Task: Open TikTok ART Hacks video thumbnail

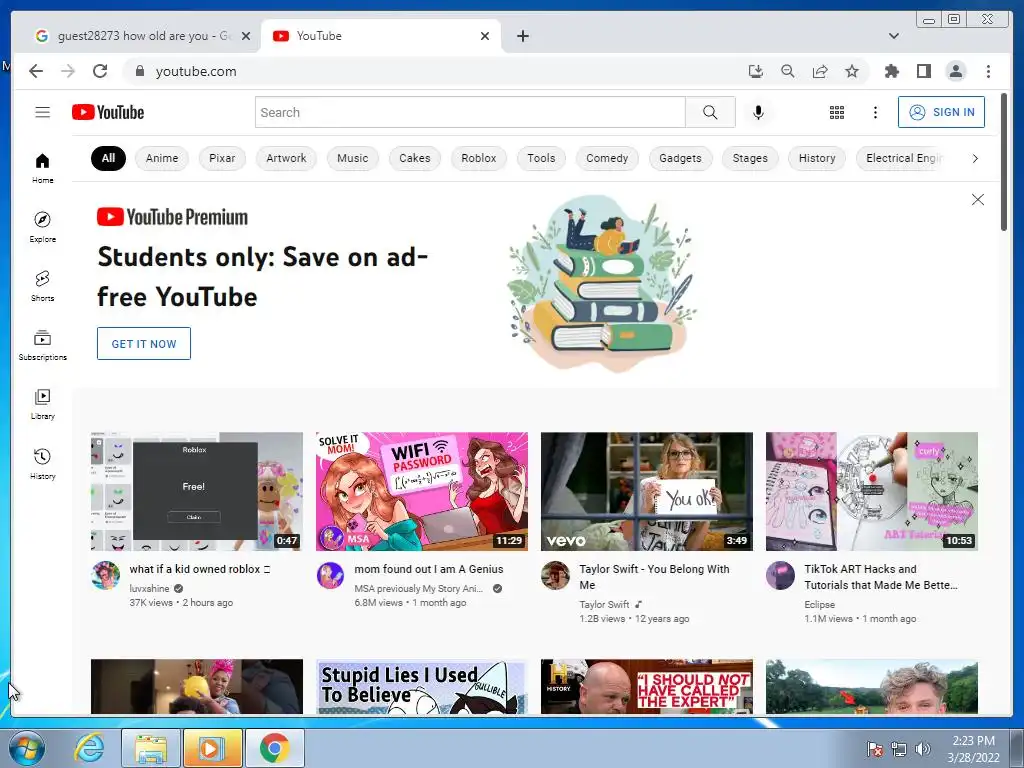Action: 872,491
